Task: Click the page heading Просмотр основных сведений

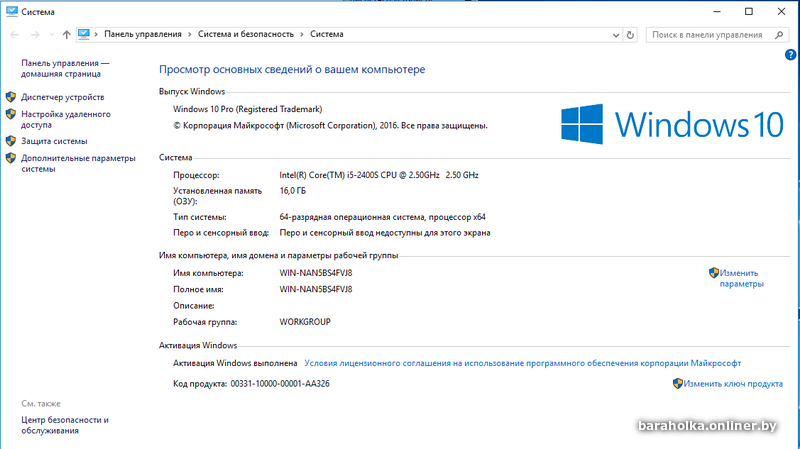Action: (292, 69)
